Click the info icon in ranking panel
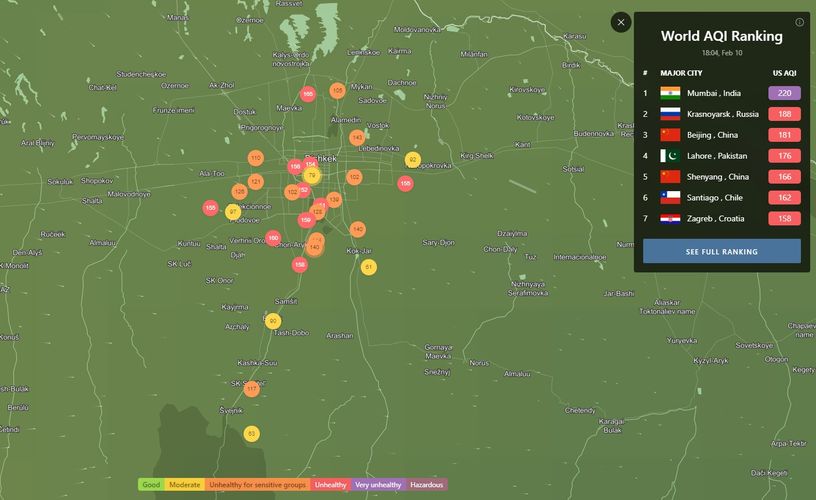The height and width of the screenshot is (500, 816). tap(799, 22)
